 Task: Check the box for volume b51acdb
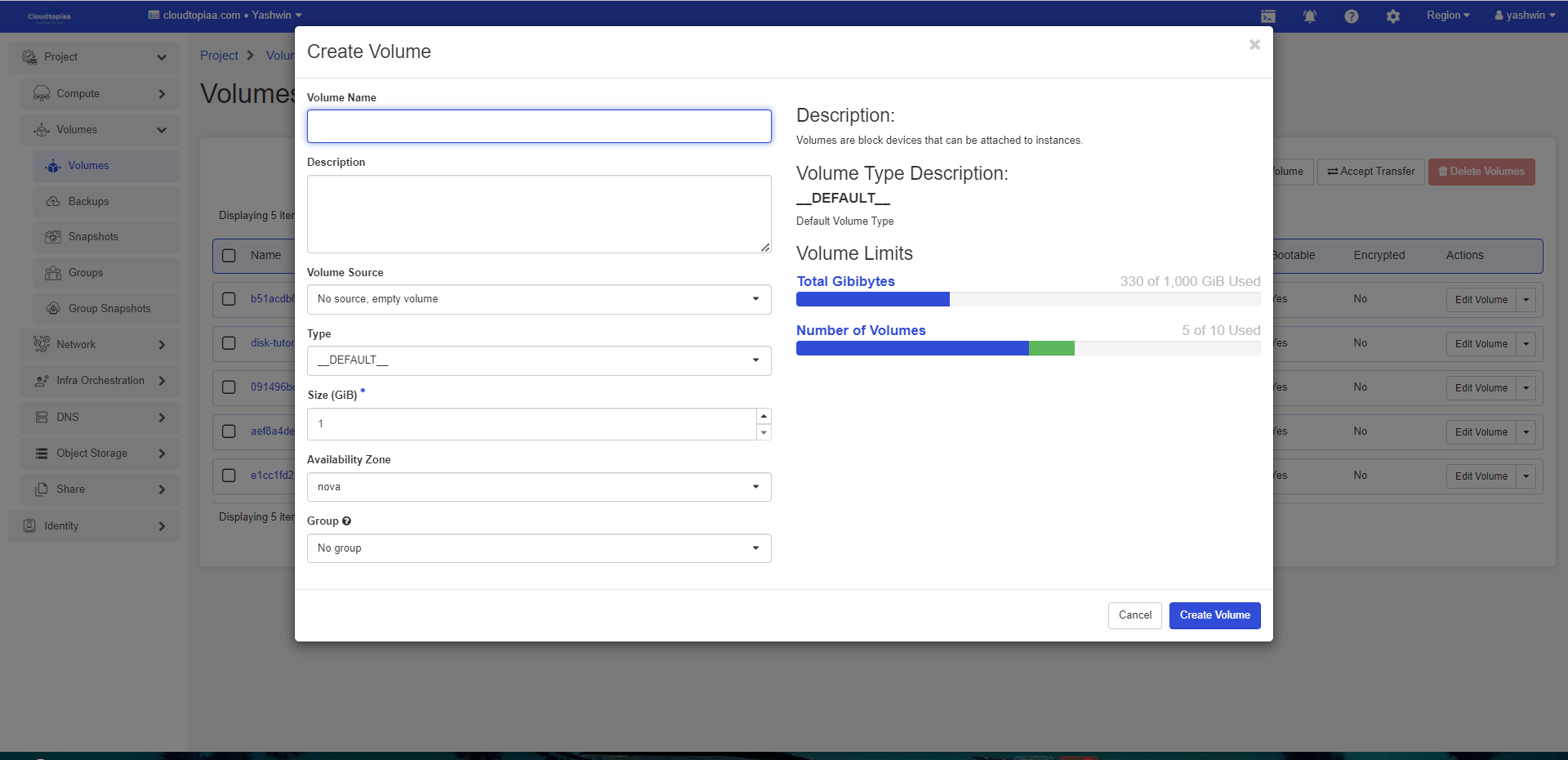click(x=229, y=299)
